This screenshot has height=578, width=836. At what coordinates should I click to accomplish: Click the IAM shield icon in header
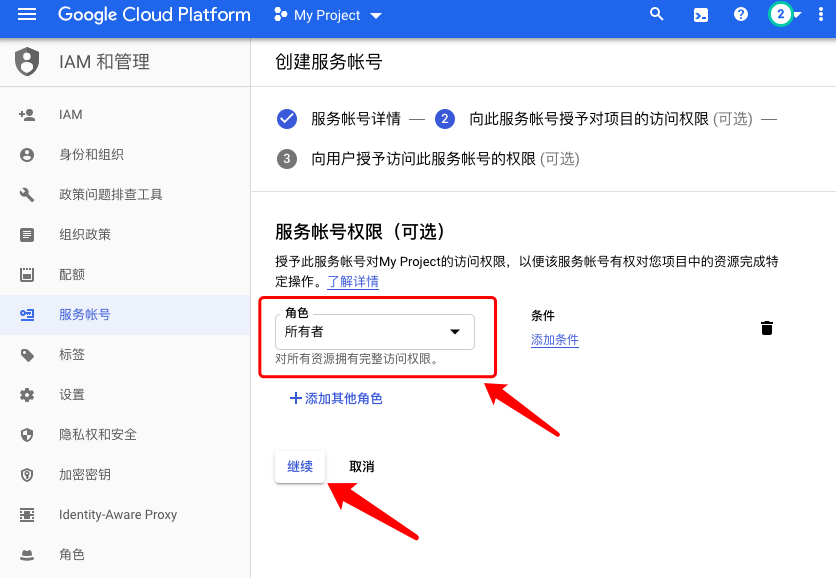[x=27, y=62]
